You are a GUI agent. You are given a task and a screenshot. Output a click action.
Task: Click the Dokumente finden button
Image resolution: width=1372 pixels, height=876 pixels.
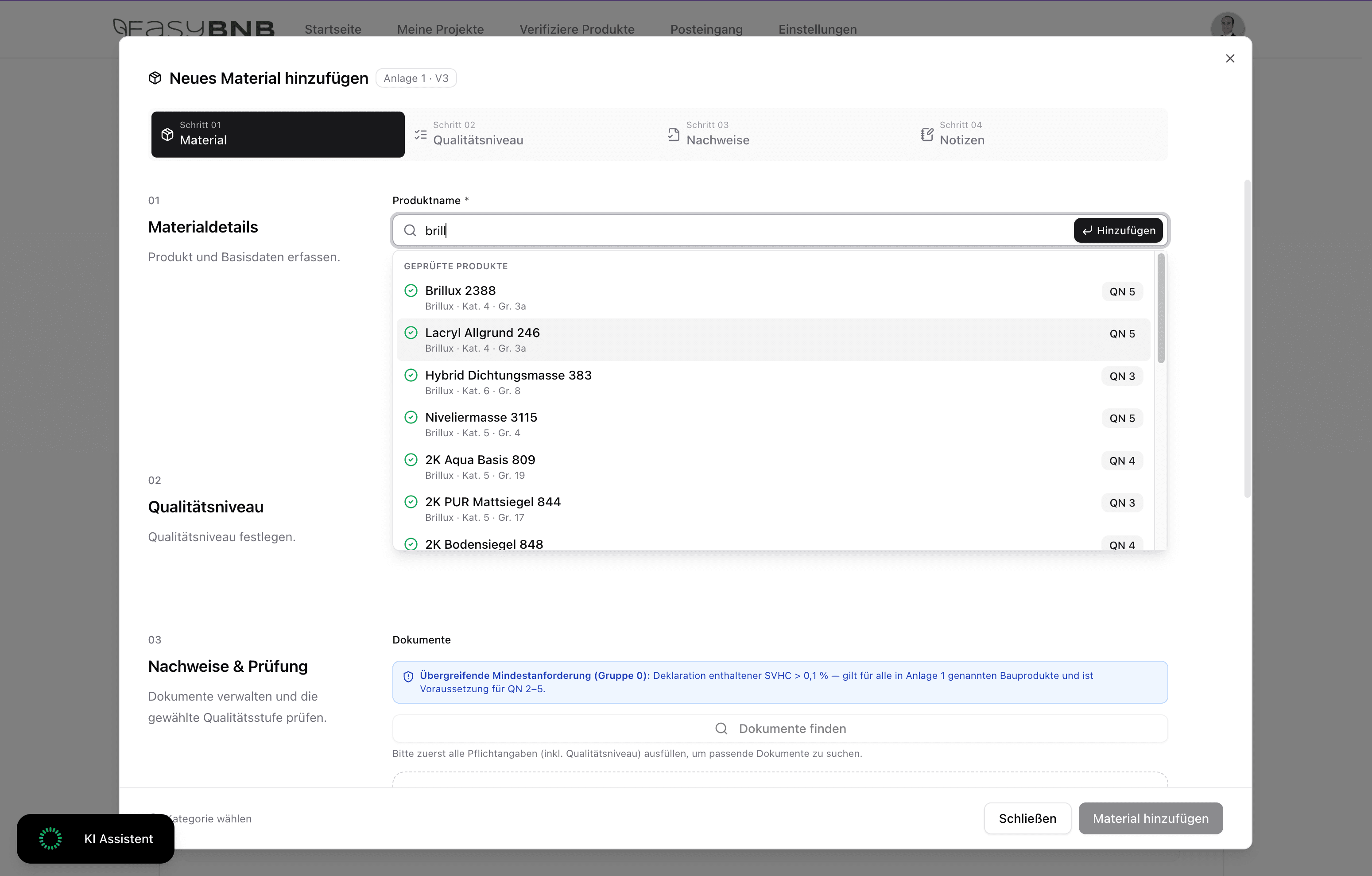coord(780,729)
